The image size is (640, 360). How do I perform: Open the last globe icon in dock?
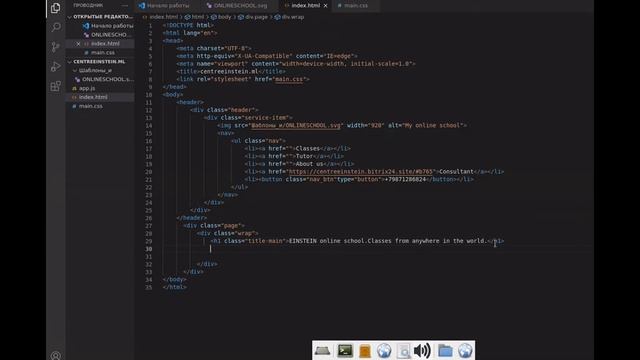(465, 351)
